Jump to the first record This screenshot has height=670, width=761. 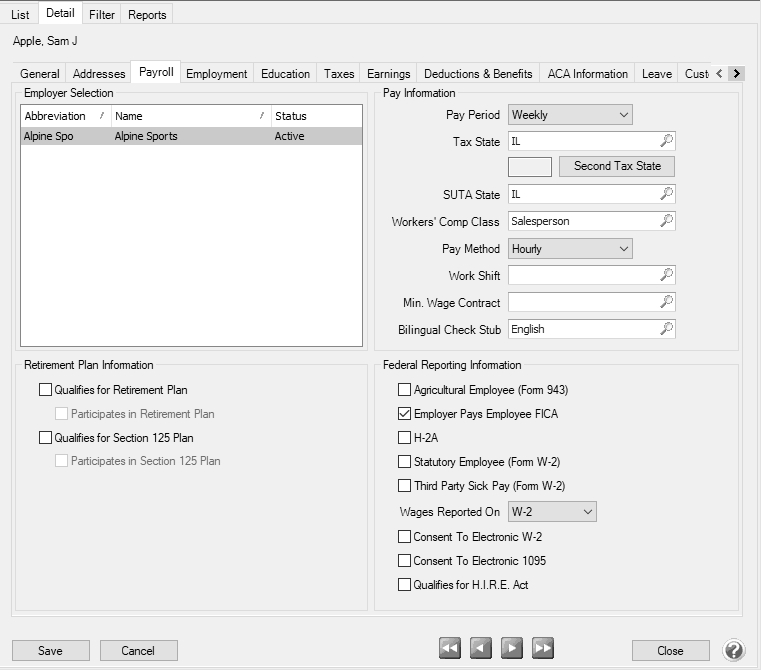450,649
